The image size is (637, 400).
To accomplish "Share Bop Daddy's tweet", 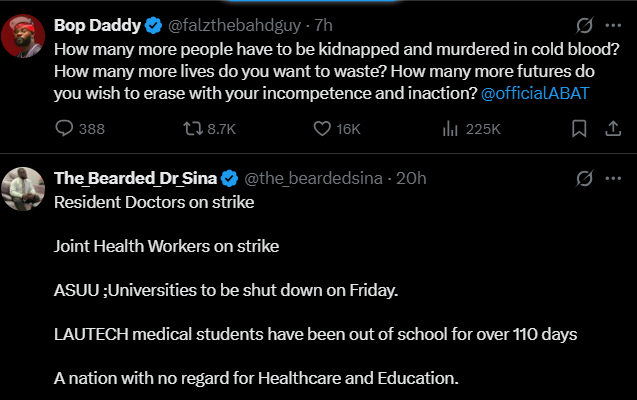I will click(x=612, y=128).
